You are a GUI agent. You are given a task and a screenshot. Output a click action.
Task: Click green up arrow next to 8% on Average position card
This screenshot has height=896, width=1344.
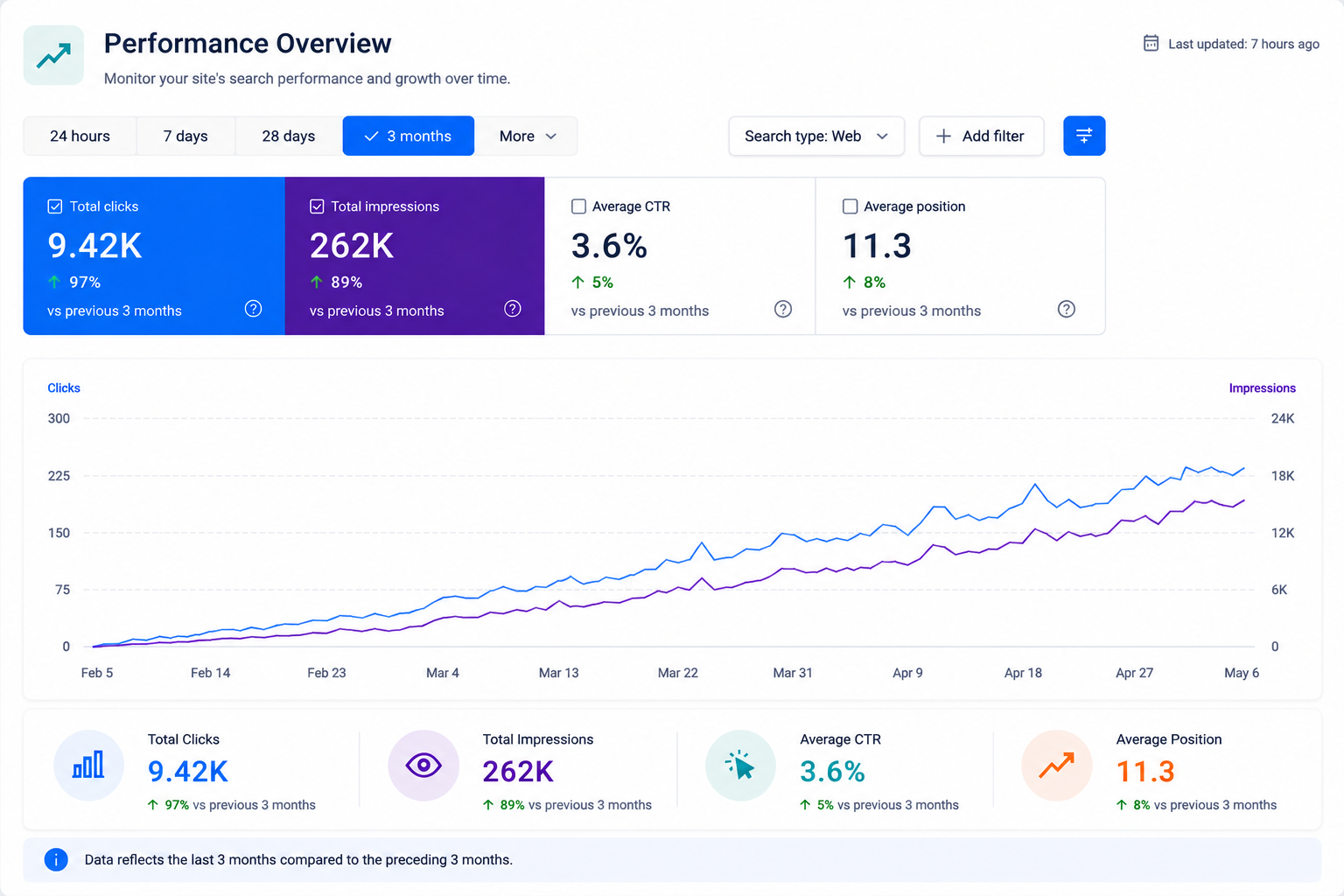pyautogui.click(x=849, y=282)
